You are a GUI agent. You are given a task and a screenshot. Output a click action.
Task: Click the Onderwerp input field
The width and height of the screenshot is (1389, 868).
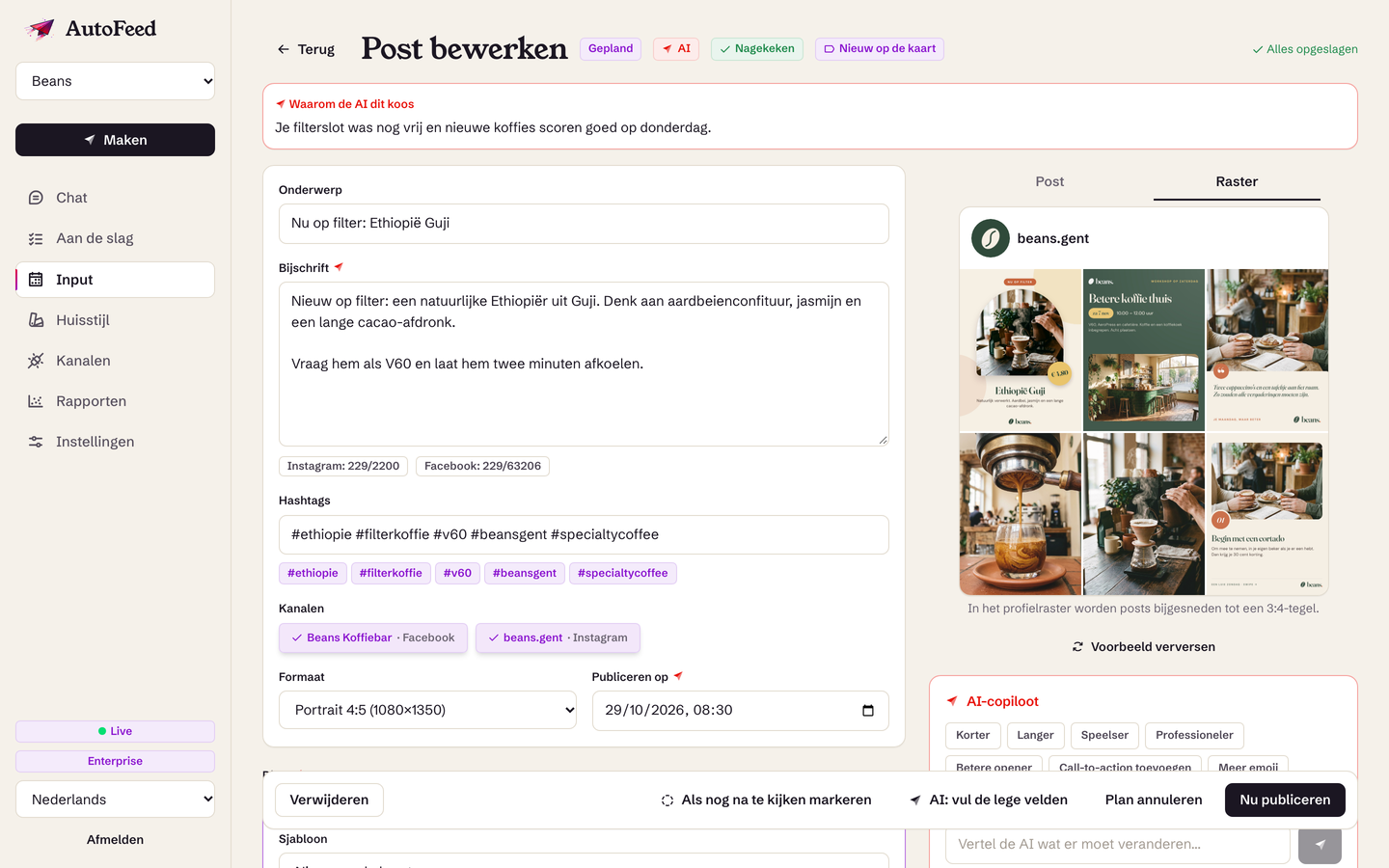(584, 224)
